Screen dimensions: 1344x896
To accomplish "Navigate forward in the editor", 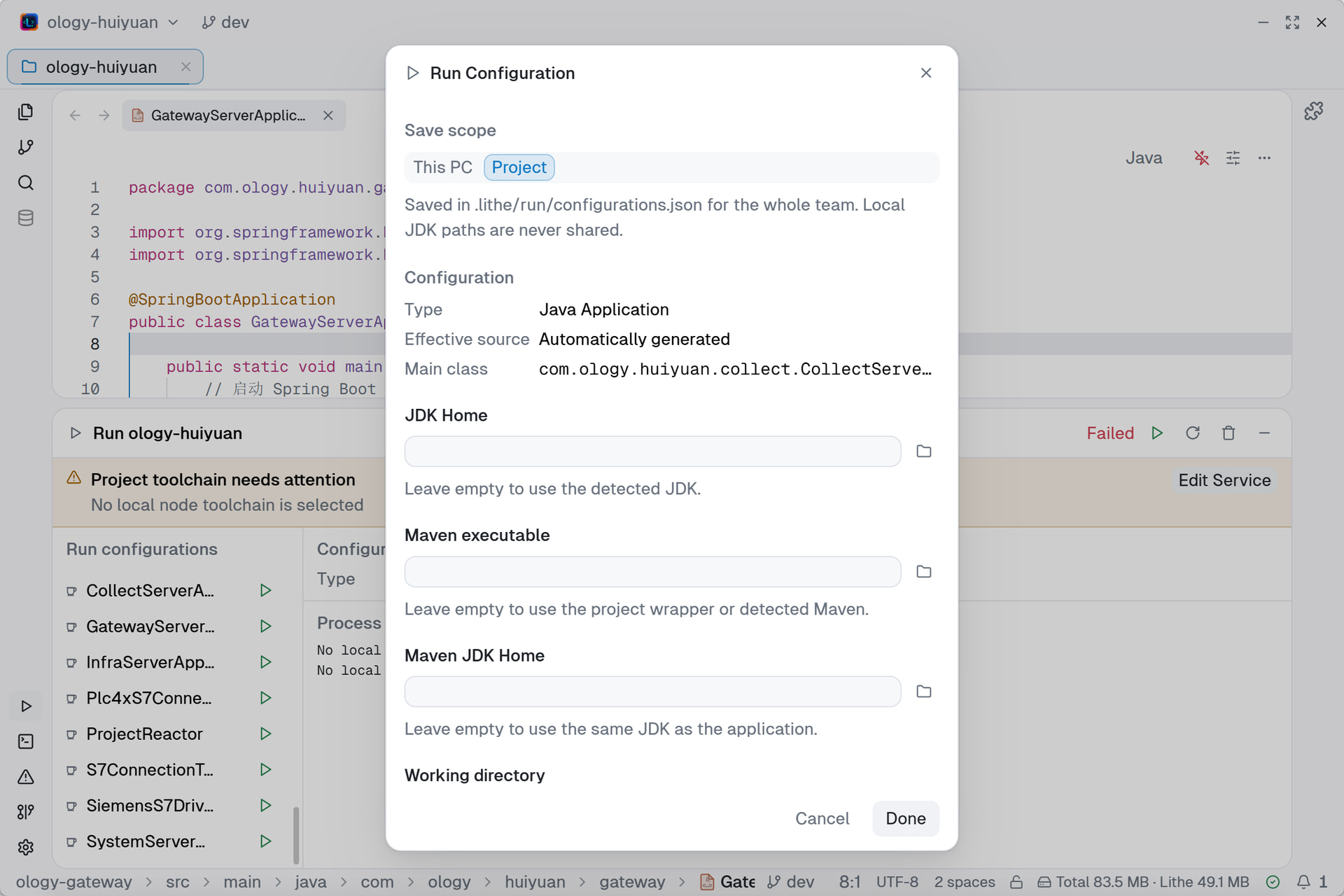I will tap(104, 115).
